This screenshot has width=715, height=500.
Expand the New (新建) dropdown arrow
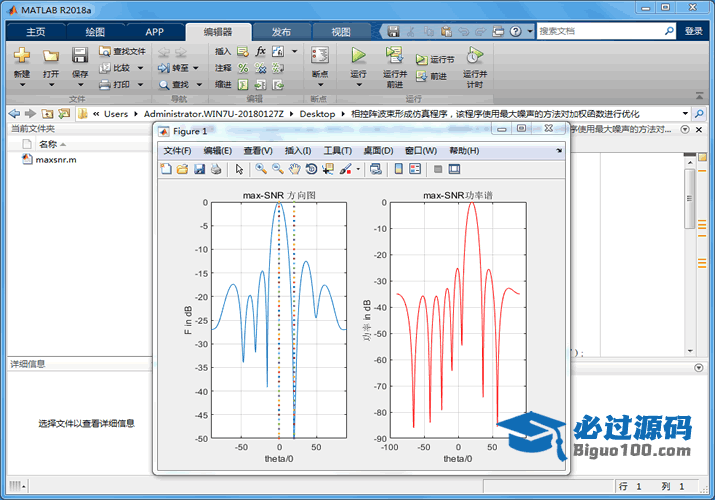pyautogui.click(x=21, y=85)
